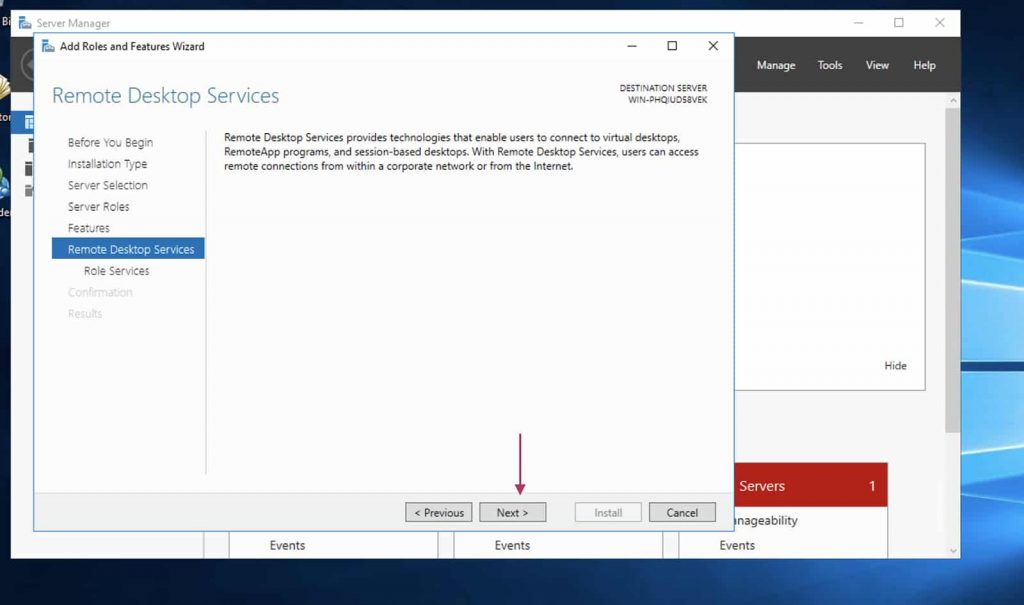1024x605 pixels.
Task: Select Role Services under Remote Desktop Services
Action: pyautogui.click(x=116, y=271)
